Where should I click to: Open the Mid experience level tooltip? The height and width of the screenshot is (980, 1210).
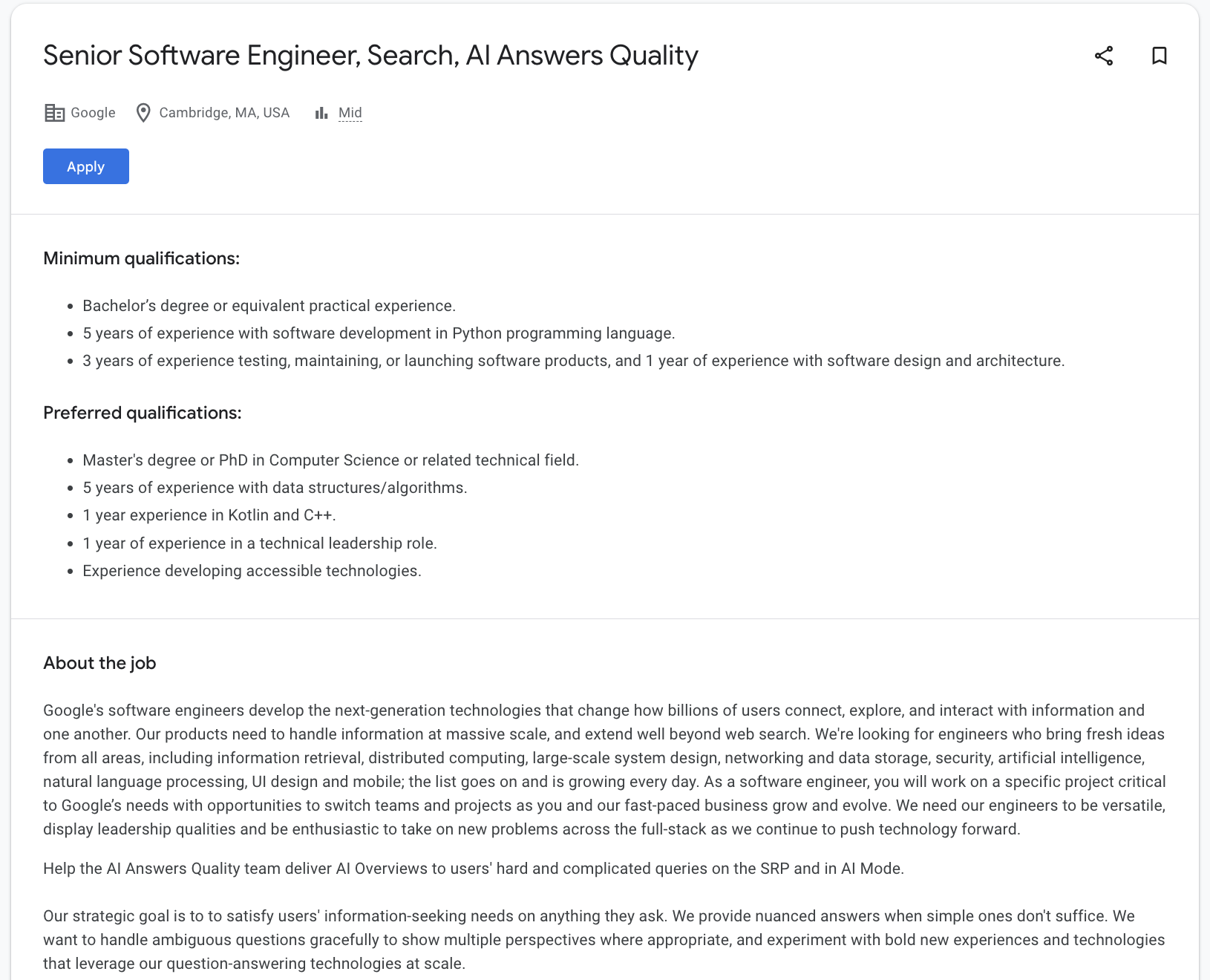tap(349, 112)
